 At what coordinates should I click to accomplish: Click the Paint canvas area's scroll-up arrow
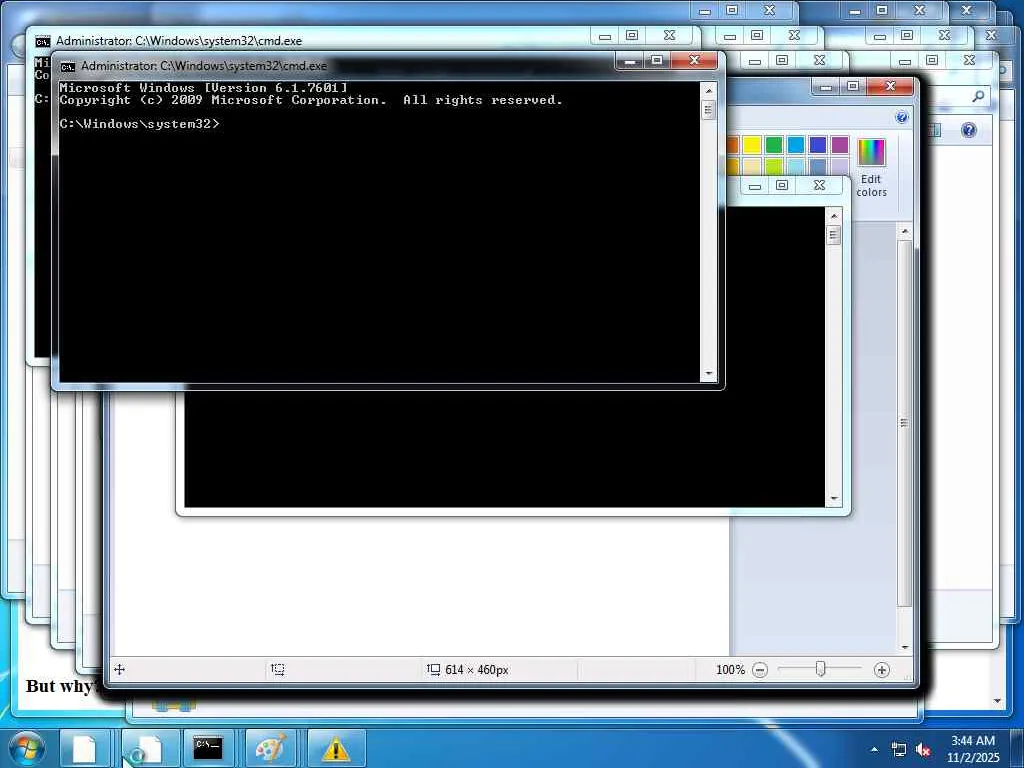pyautogui.click(x=904, y=231)
